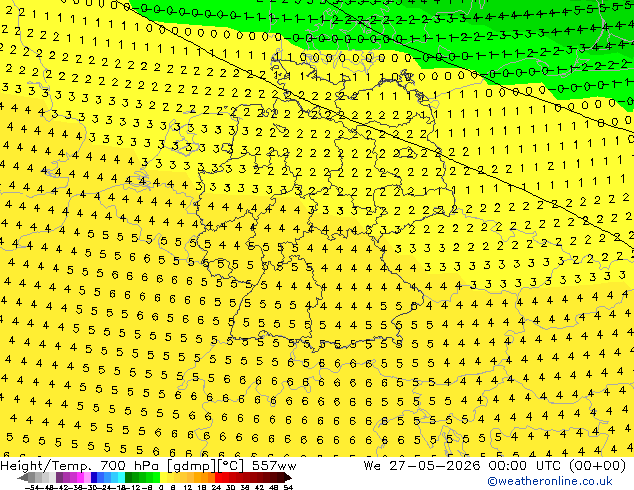The width and height of the screenshot is (634, 490).
Task: Click the '-54' label on the color scale
Action: 32,488
